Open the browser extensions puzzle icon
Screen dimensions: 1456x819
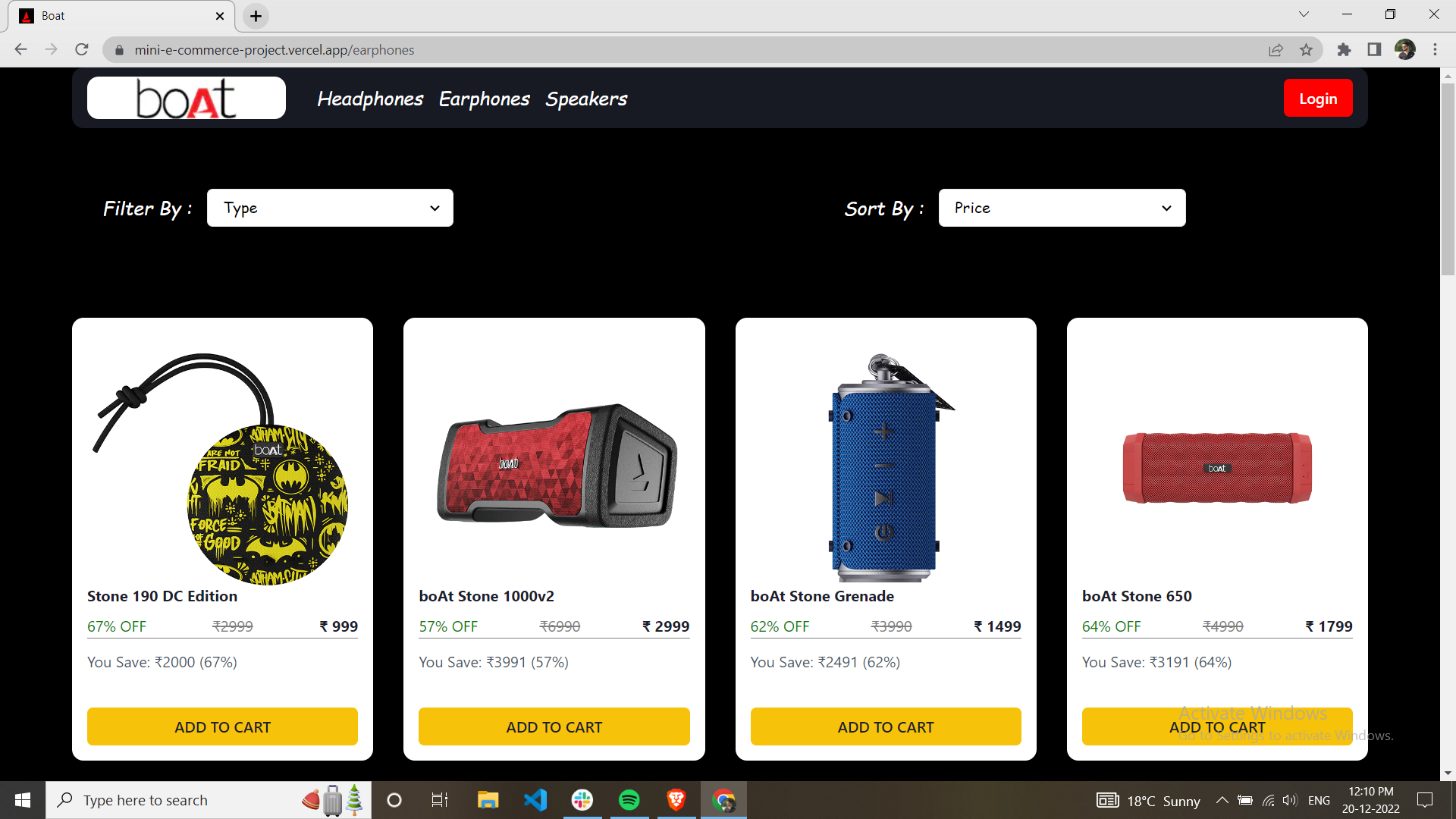(1344, 49)
